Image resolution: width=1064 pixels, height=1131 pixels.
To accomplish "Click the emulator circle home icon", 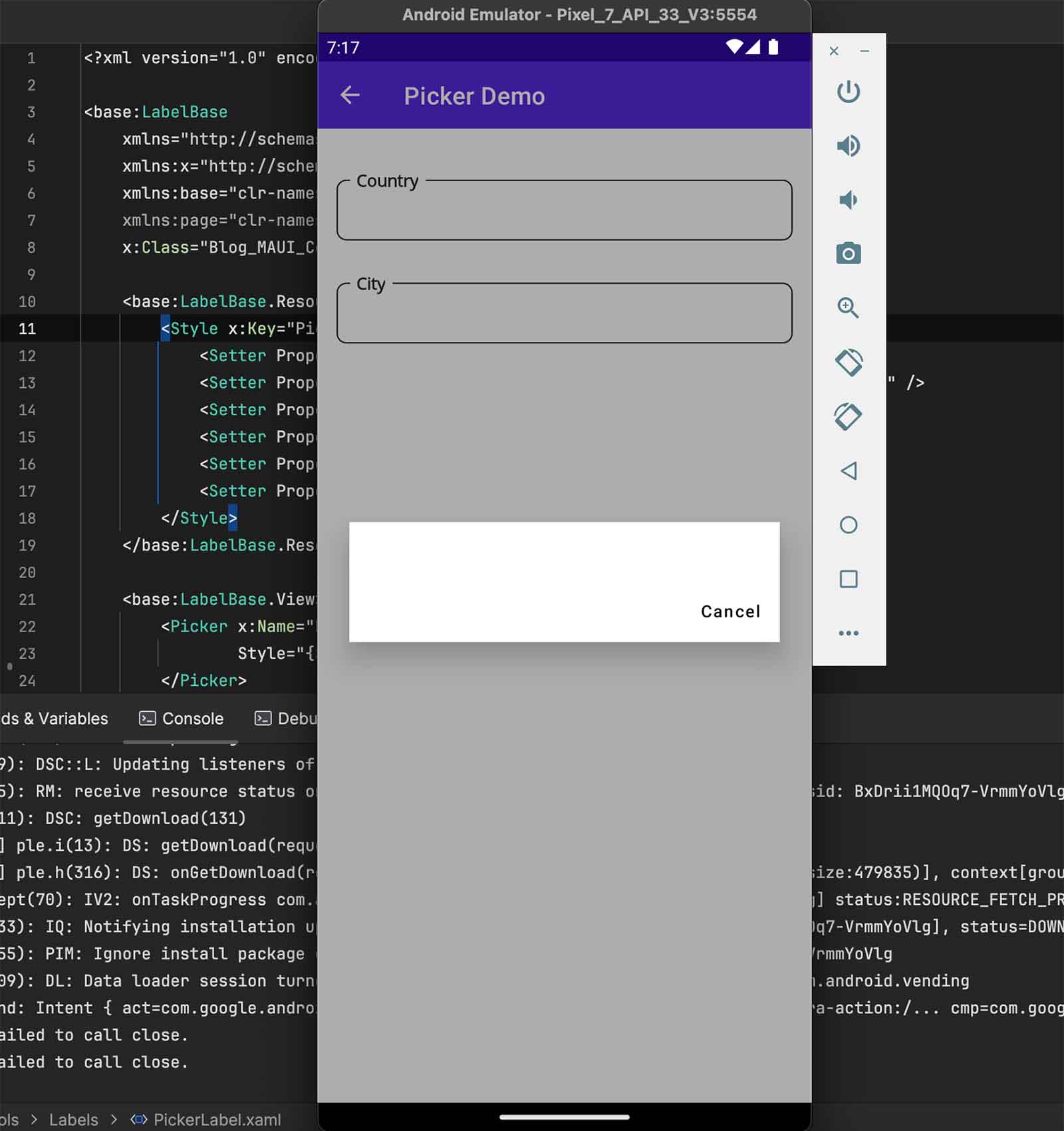I will [849, 525].
